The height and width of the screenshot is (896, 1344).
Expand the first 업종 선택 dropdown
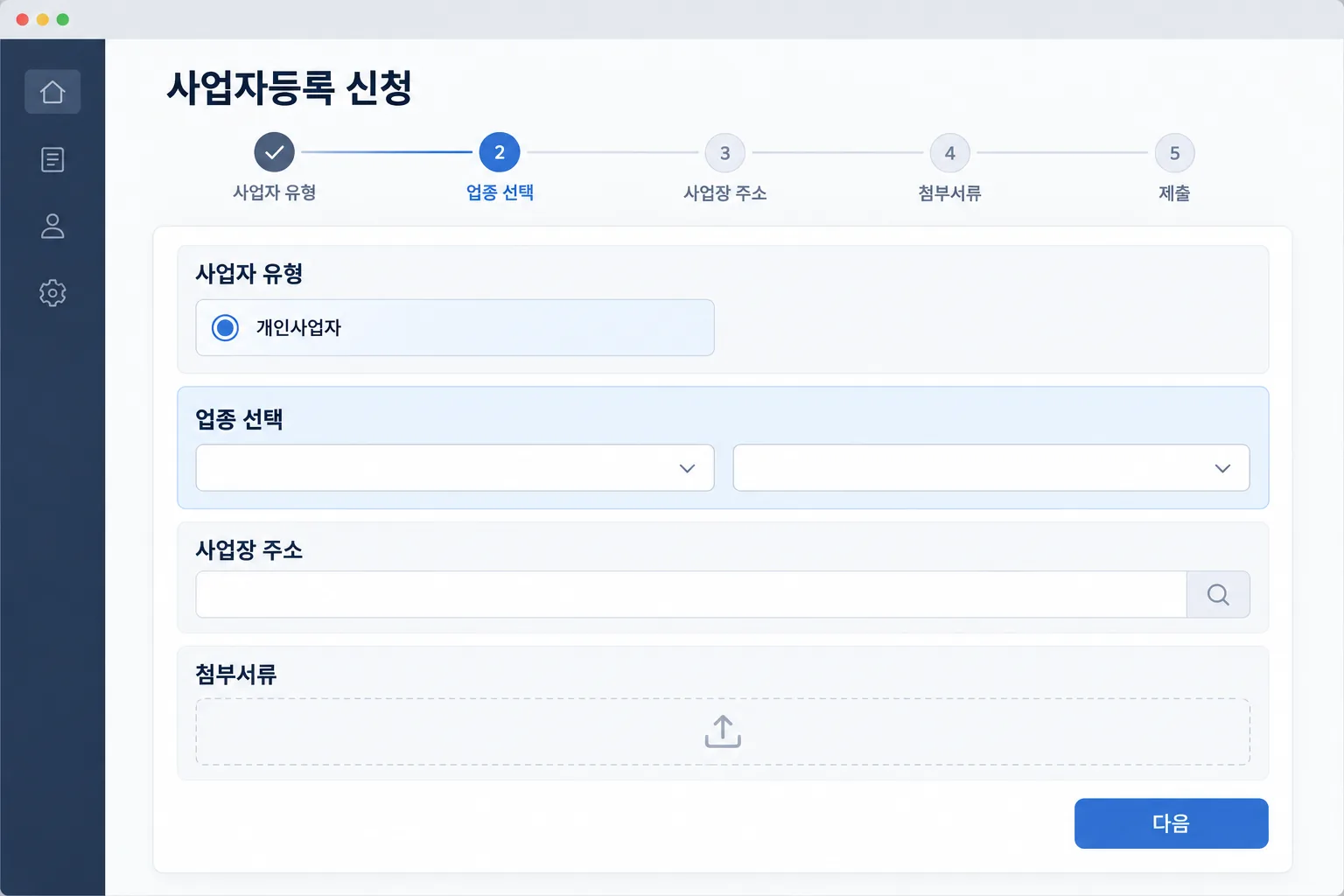(455, 468)
